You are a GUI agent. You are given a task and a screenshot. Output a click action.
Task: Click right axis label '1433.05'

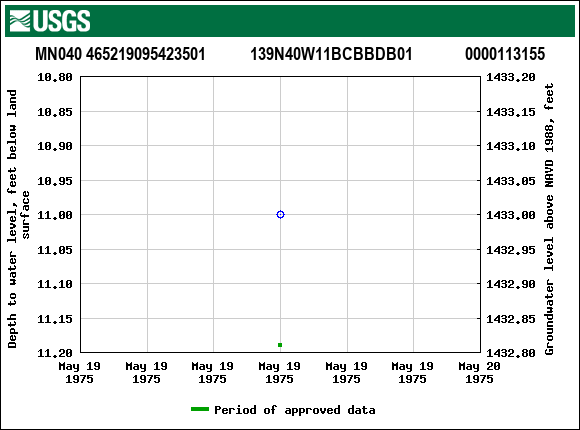coord(511,181)
